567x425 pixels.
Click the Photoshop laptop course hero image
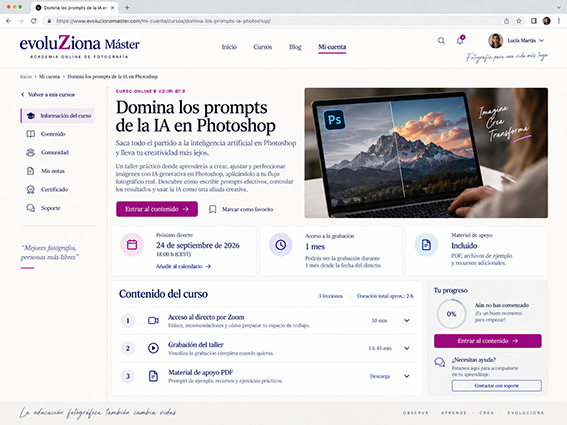[426, 153]
